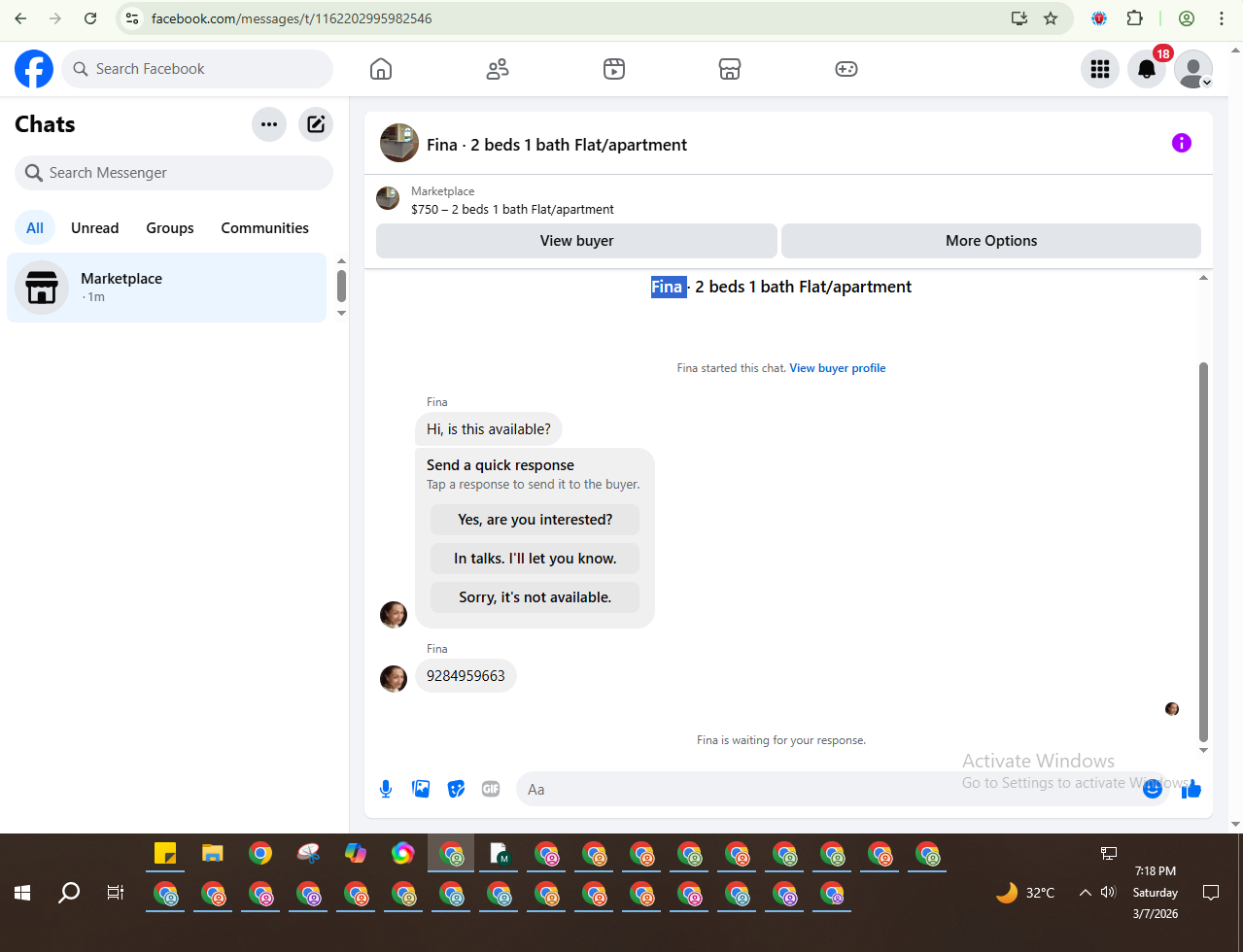
Task: Click the chrome address bar URL
Action: [292, 18]
